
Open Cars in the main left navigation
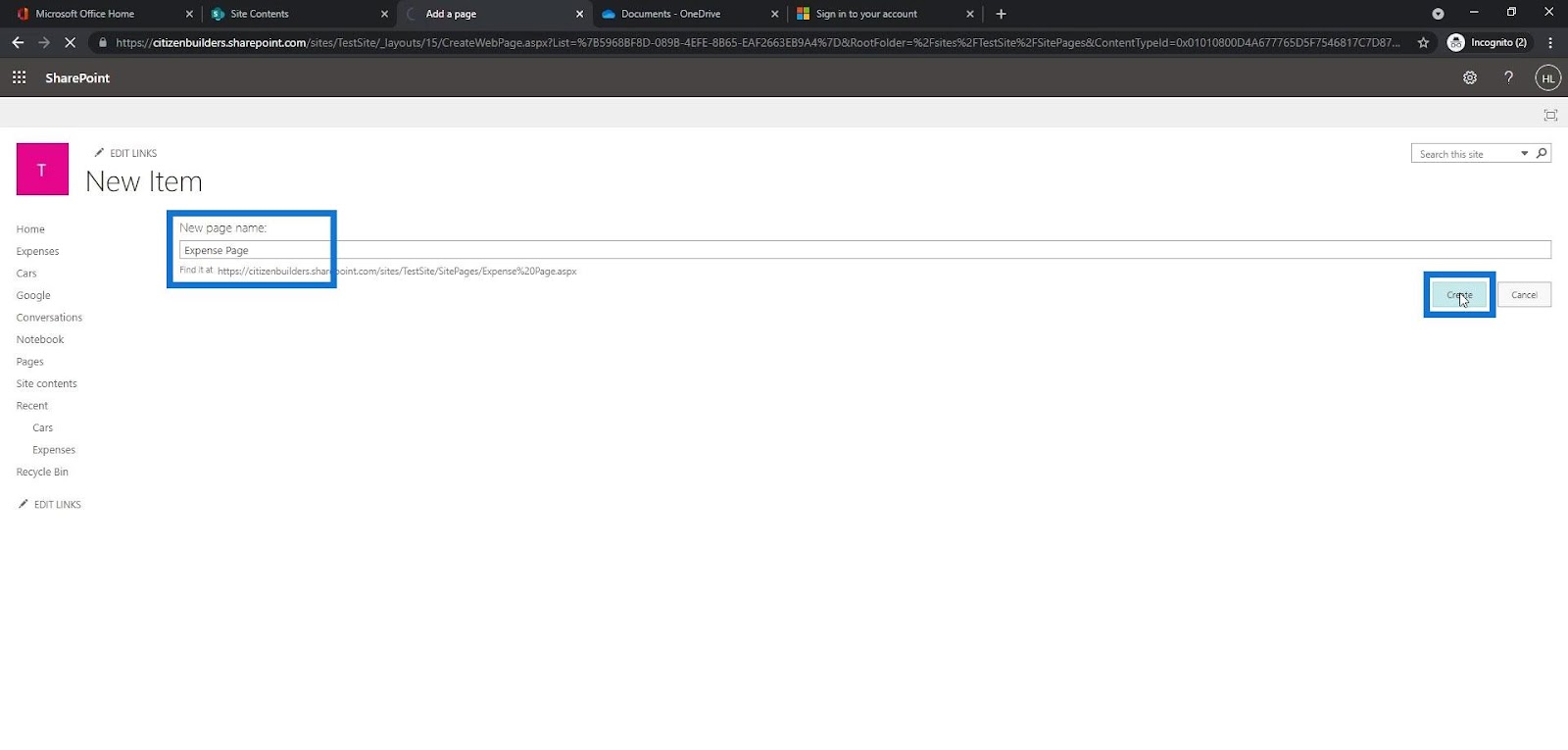tap(26, 274)
